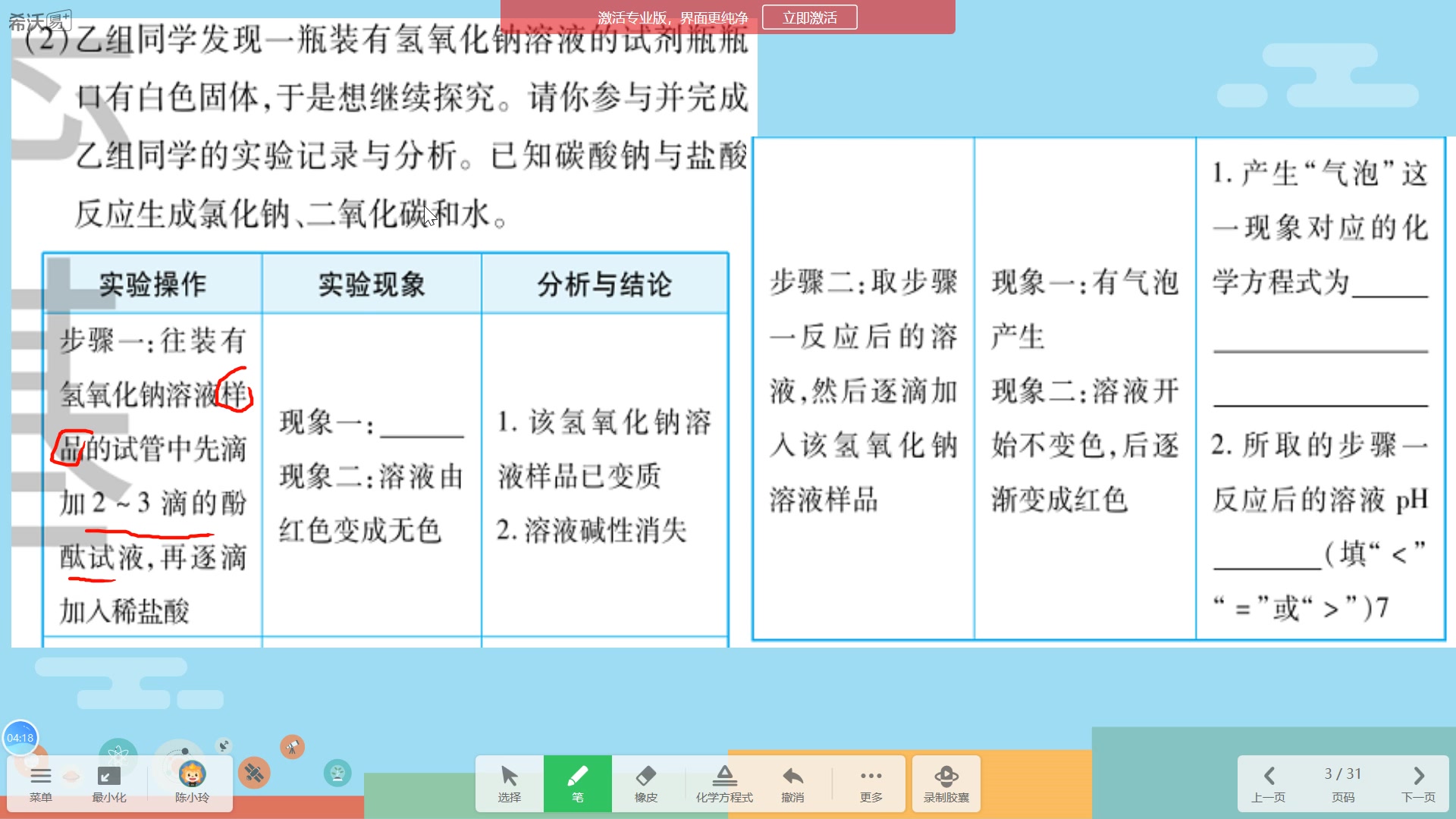Minimize the whiteboard with 最小化
Viewport: 1456px width, 819px height.
click(108, 784)
